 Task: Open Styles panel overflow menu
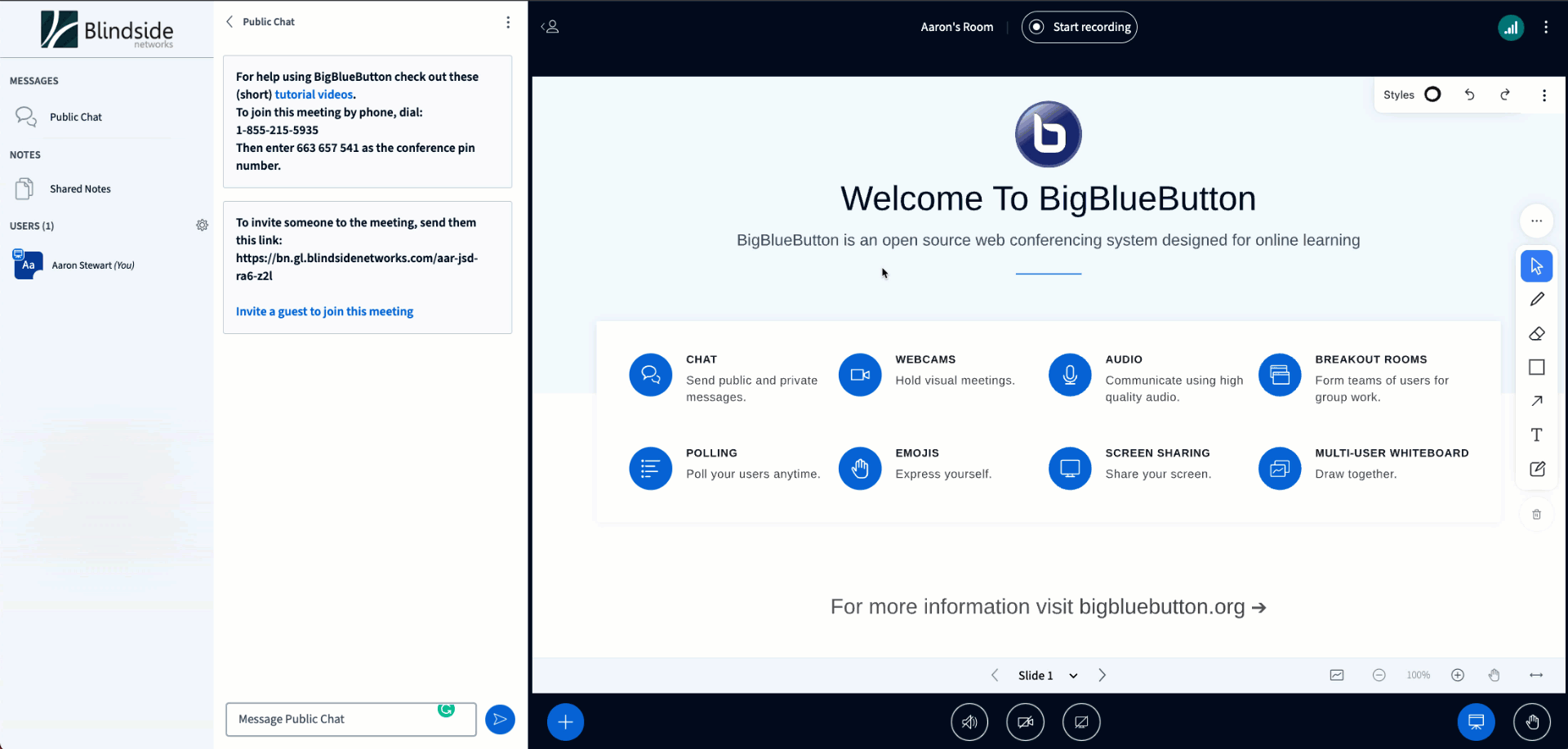coord(1543,95)
